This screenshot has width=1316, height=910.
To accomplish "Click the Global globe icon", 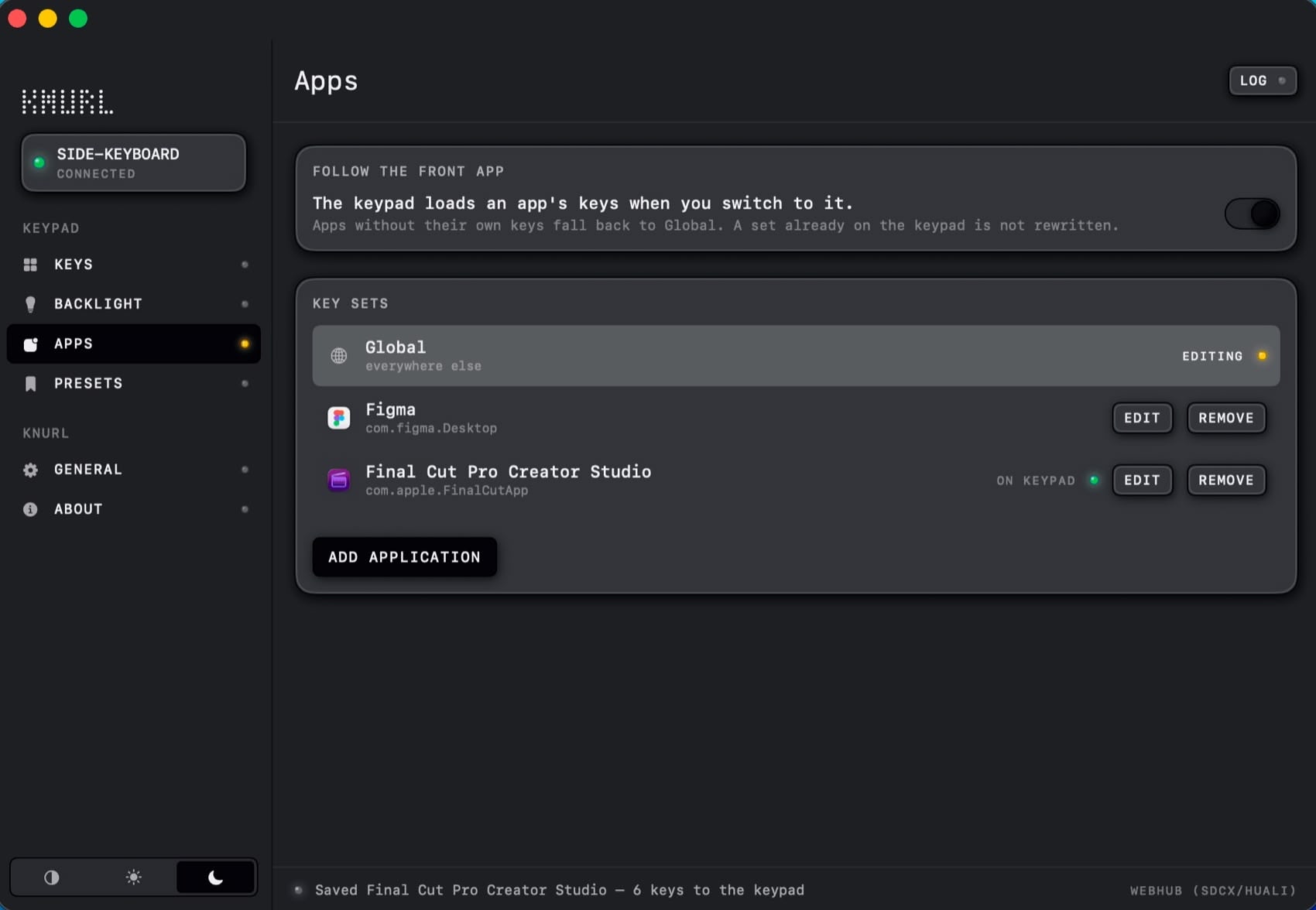I will tap(339, 356).
